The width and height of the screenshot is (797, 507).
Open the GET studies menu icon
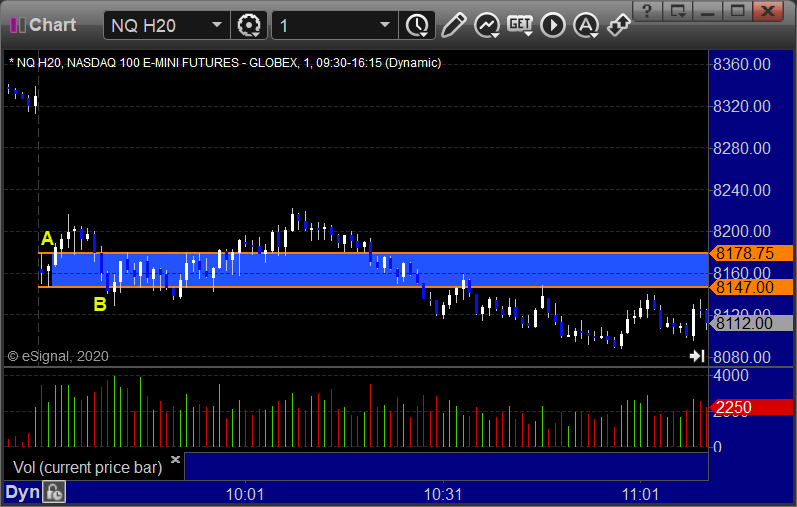tap(520, 25)
